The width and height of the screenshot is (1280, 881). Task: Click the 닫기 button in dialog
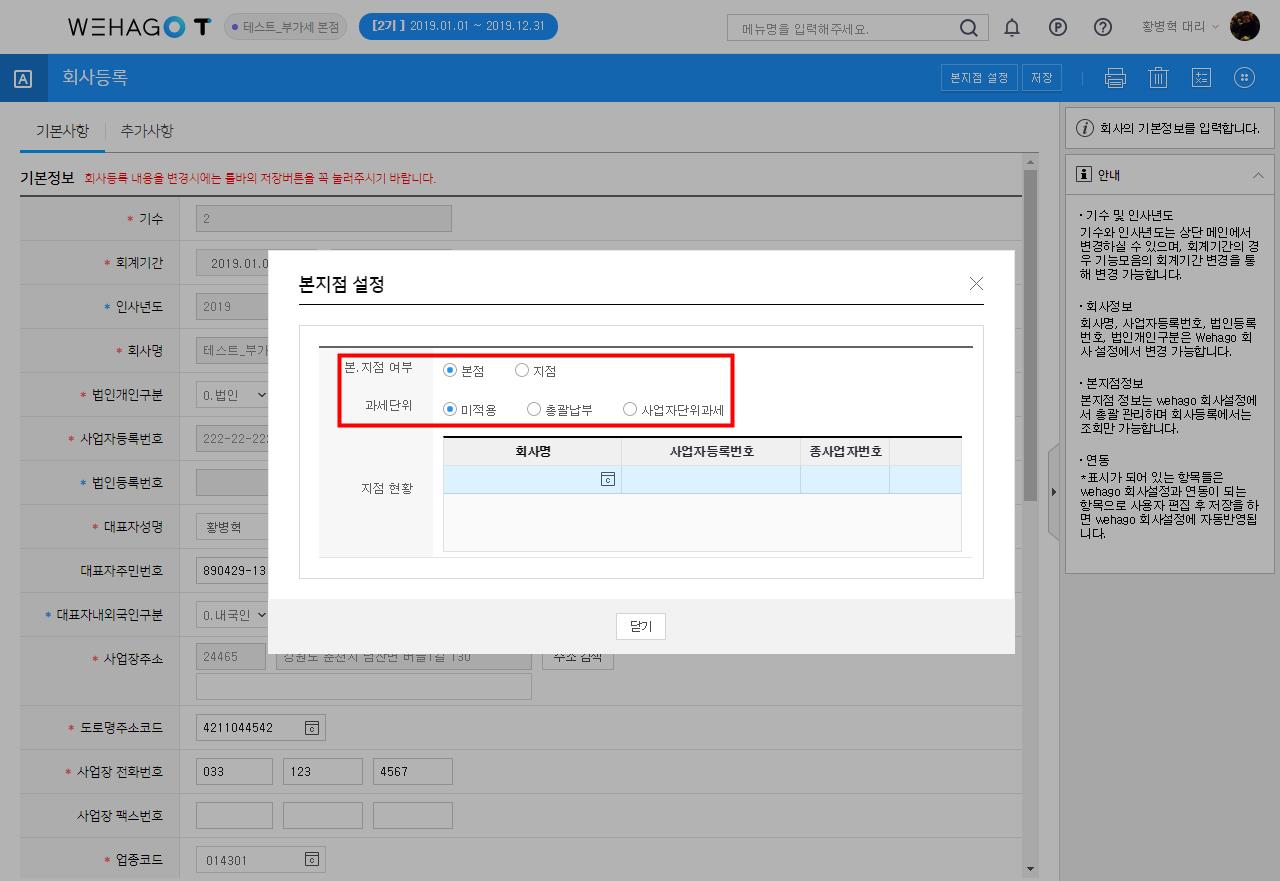[x=641, y=626]
